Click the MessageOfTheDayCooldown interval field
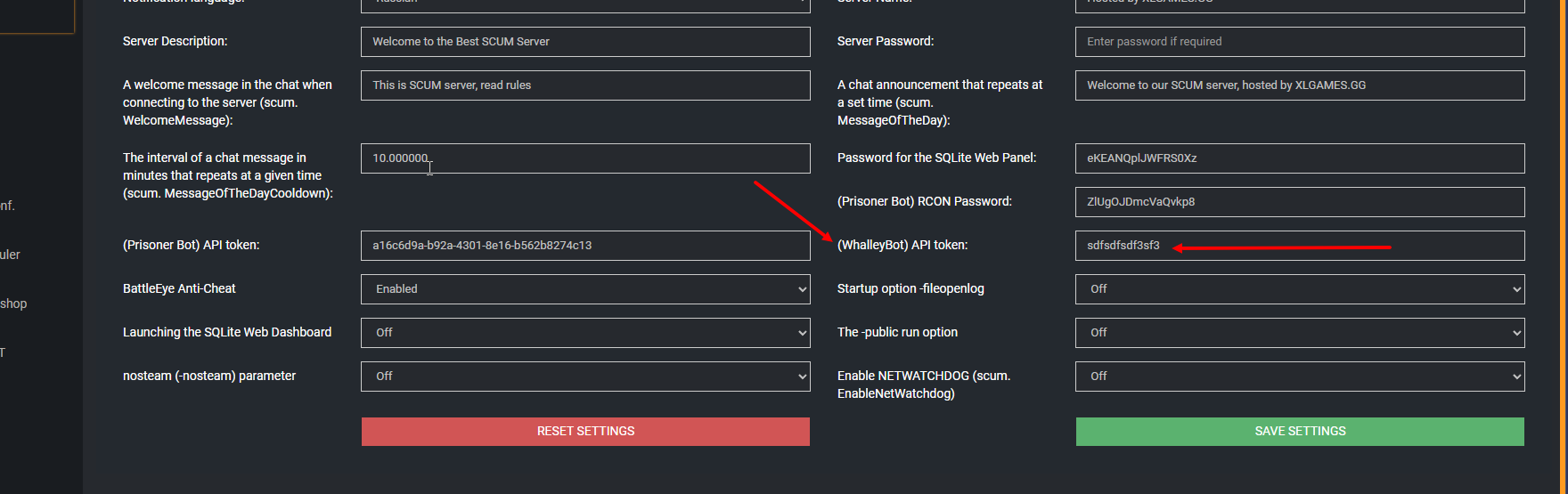Image resolution: width=1568 pixels, height=494 pixels. pos(585,158)
